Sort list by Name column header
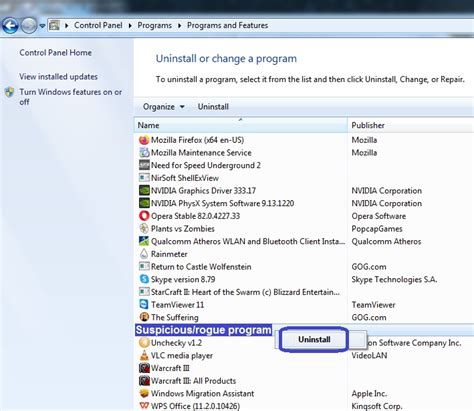 click(x=240, y=125)
